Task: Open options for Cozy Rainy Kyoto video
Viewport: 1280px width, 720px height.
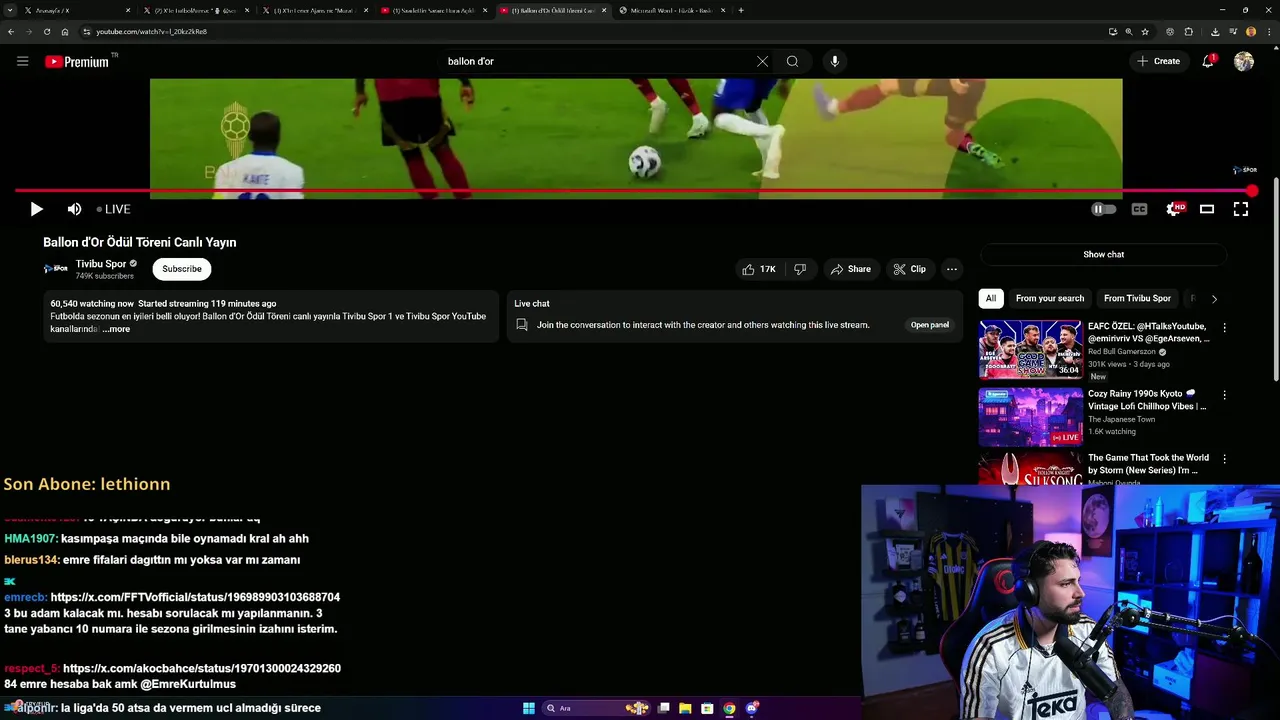Action: [x=1224, y=395]
